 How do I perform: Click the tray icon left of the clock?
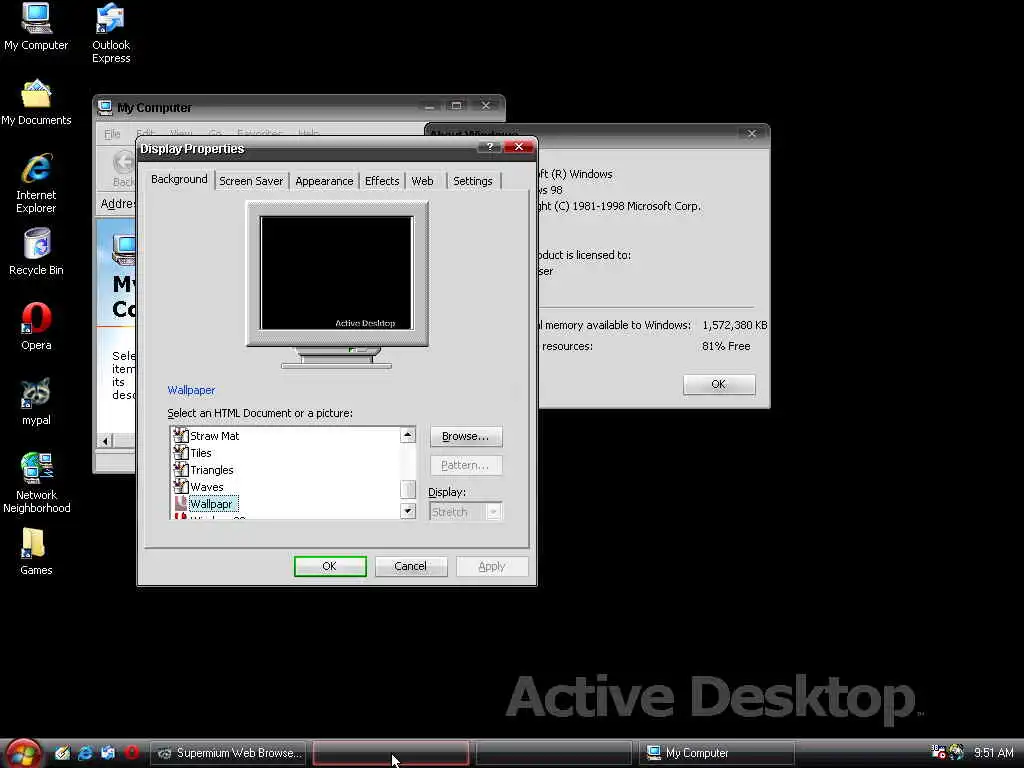point(956,752)
